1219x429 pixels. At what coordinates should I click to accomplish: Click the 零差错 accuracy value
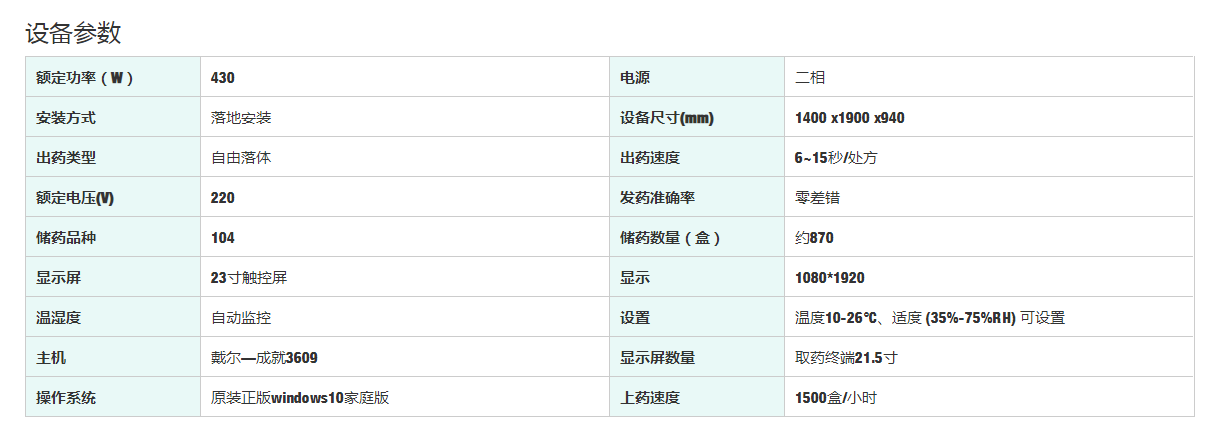click(817, 198)
